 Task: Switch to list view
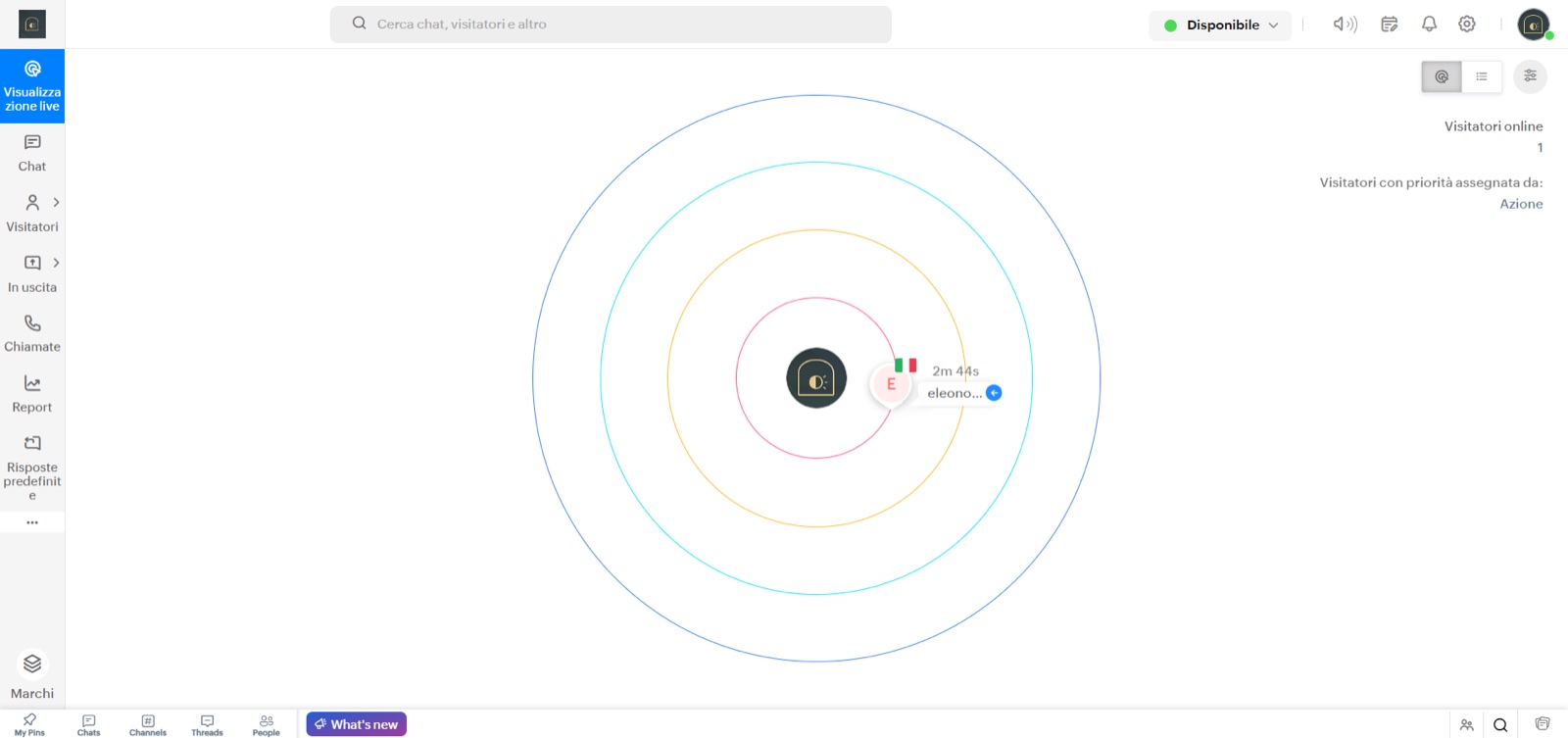coord(1482,76)
